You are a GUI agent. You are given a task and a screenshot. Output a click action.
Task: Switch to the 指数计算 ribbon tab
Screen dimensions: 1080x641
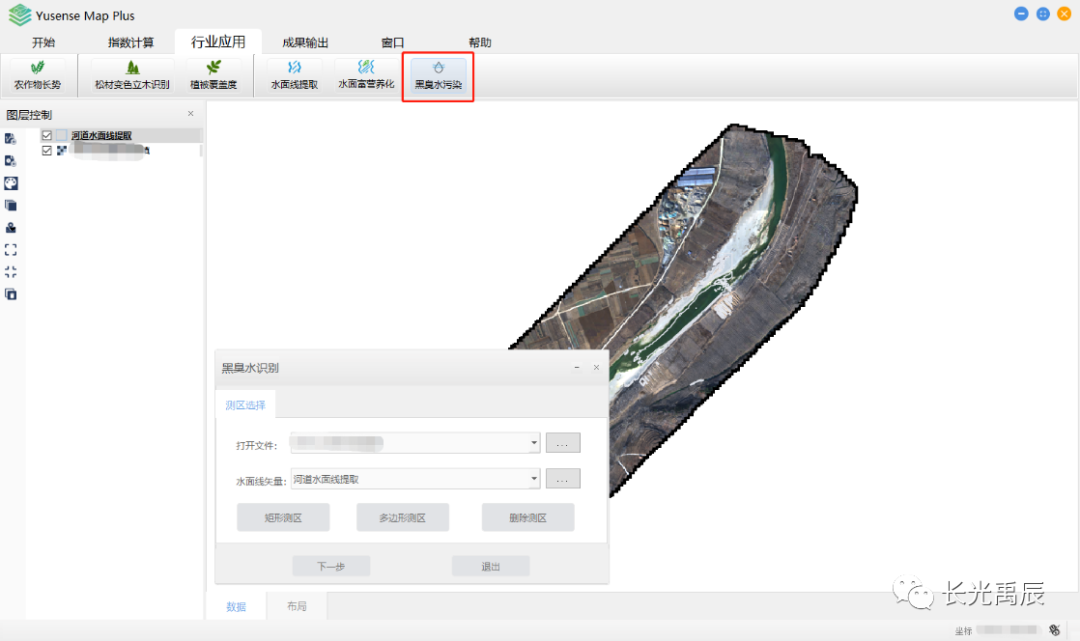131,42
